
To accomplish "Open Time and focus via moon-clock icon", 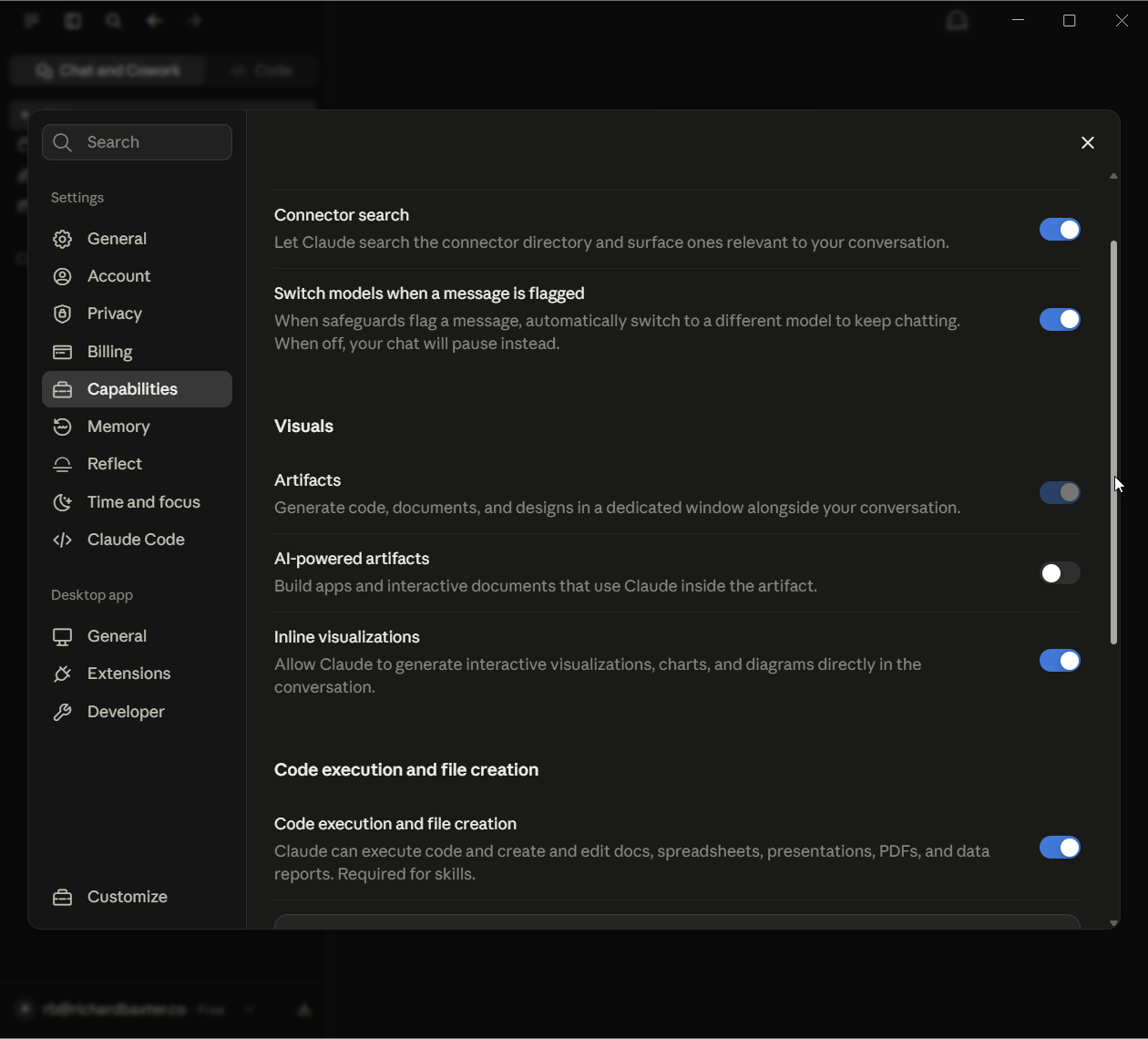I will (62, 502).
